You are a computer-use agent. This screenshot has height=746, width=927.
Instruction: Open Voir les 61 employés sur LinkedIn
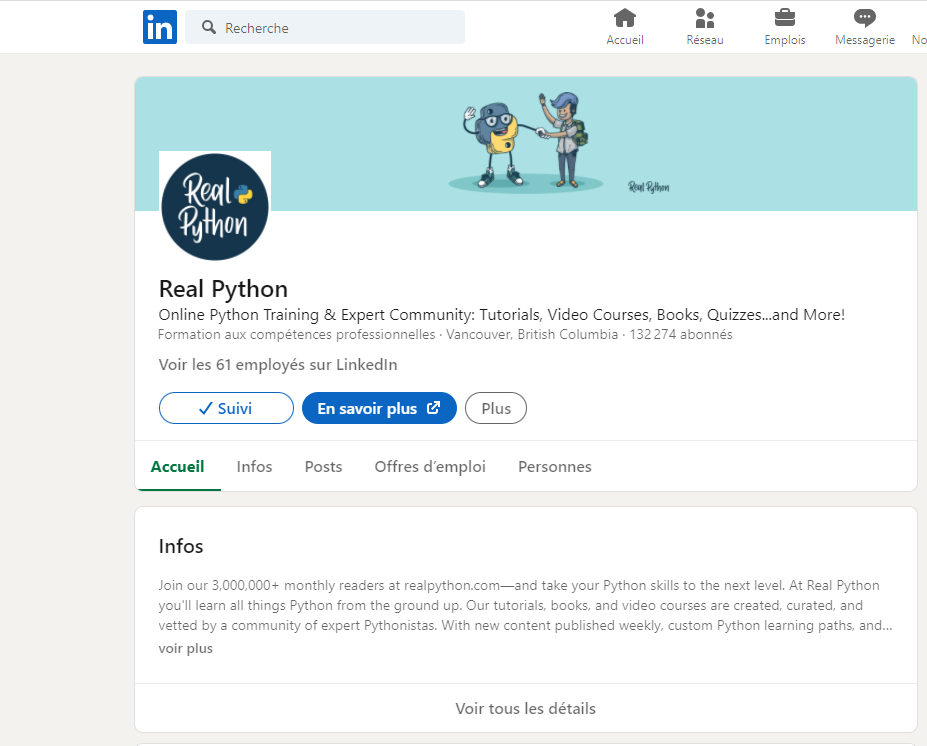pos(278,365)
